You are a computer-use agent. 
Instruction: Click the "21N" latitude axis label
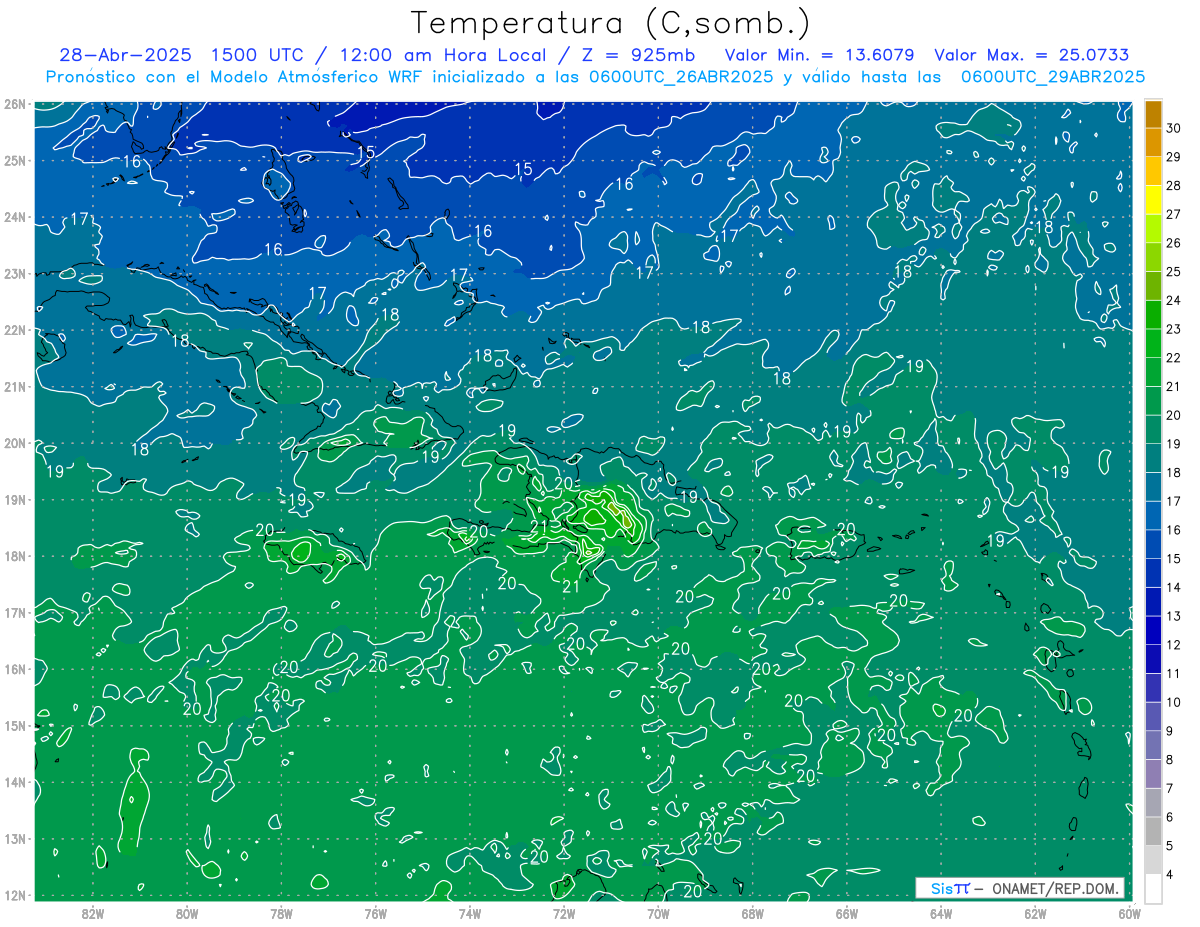click(x=14, y=387)
